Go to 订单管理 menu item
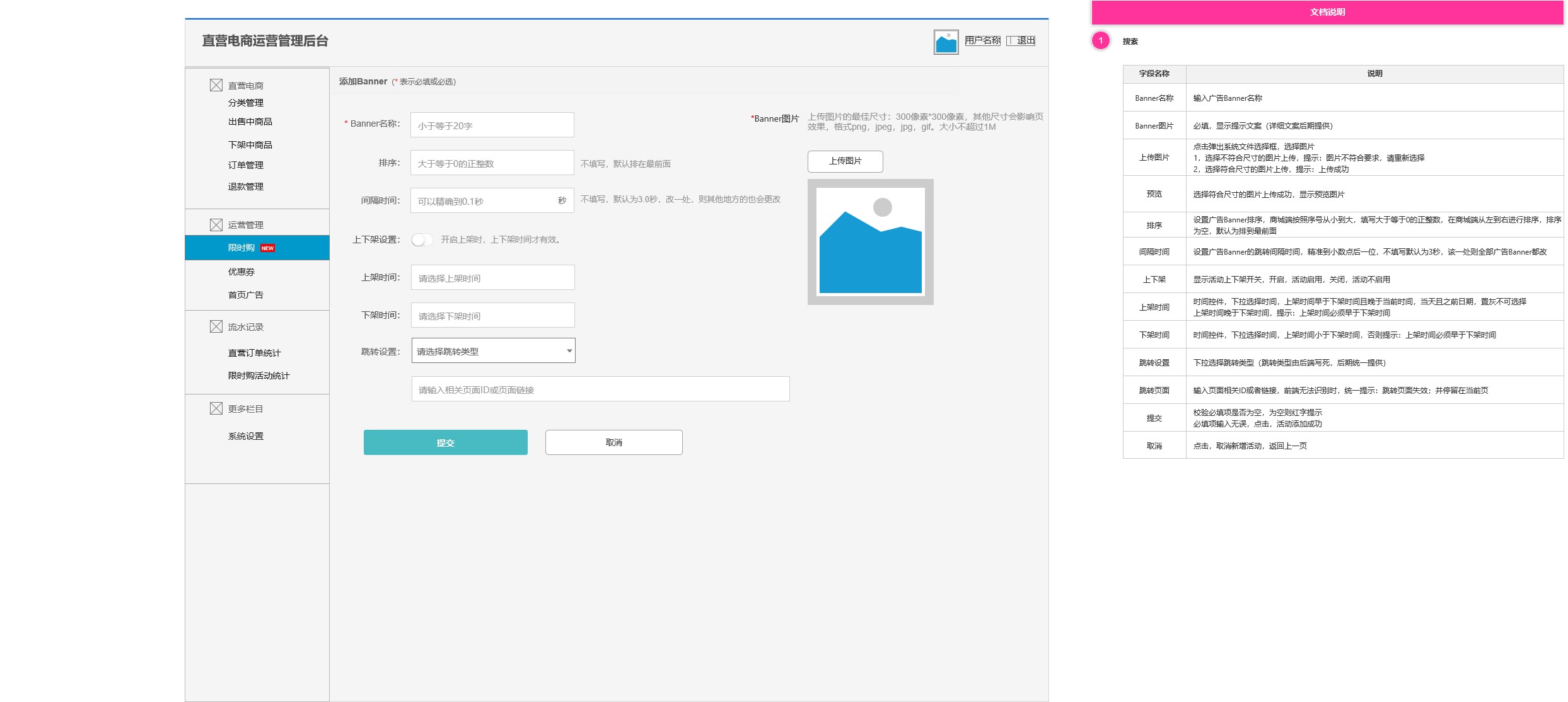Image resolution: width=1568 pixels, height=702 pixels. click(x=246, y=165)
